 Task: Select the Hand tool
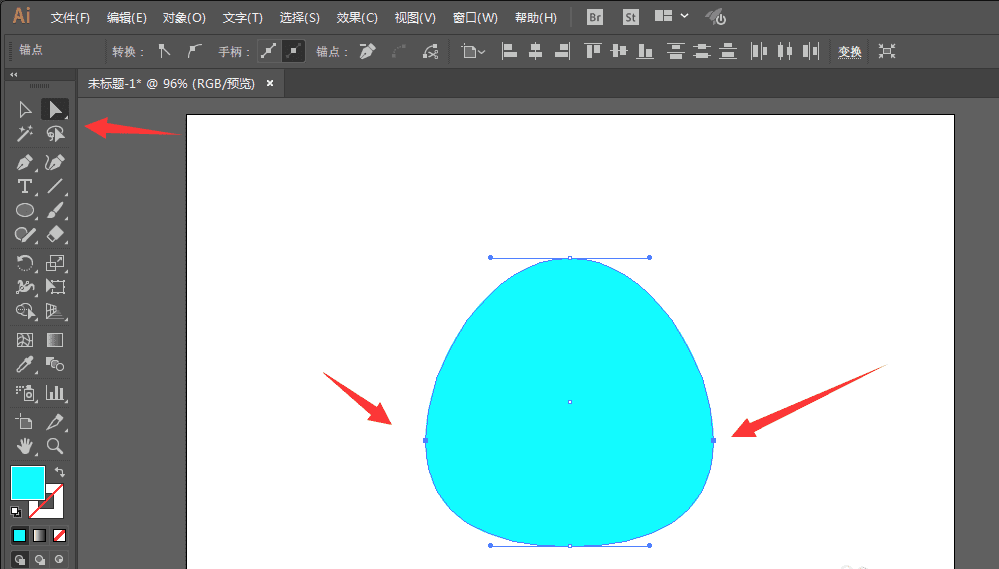(25, 446)
